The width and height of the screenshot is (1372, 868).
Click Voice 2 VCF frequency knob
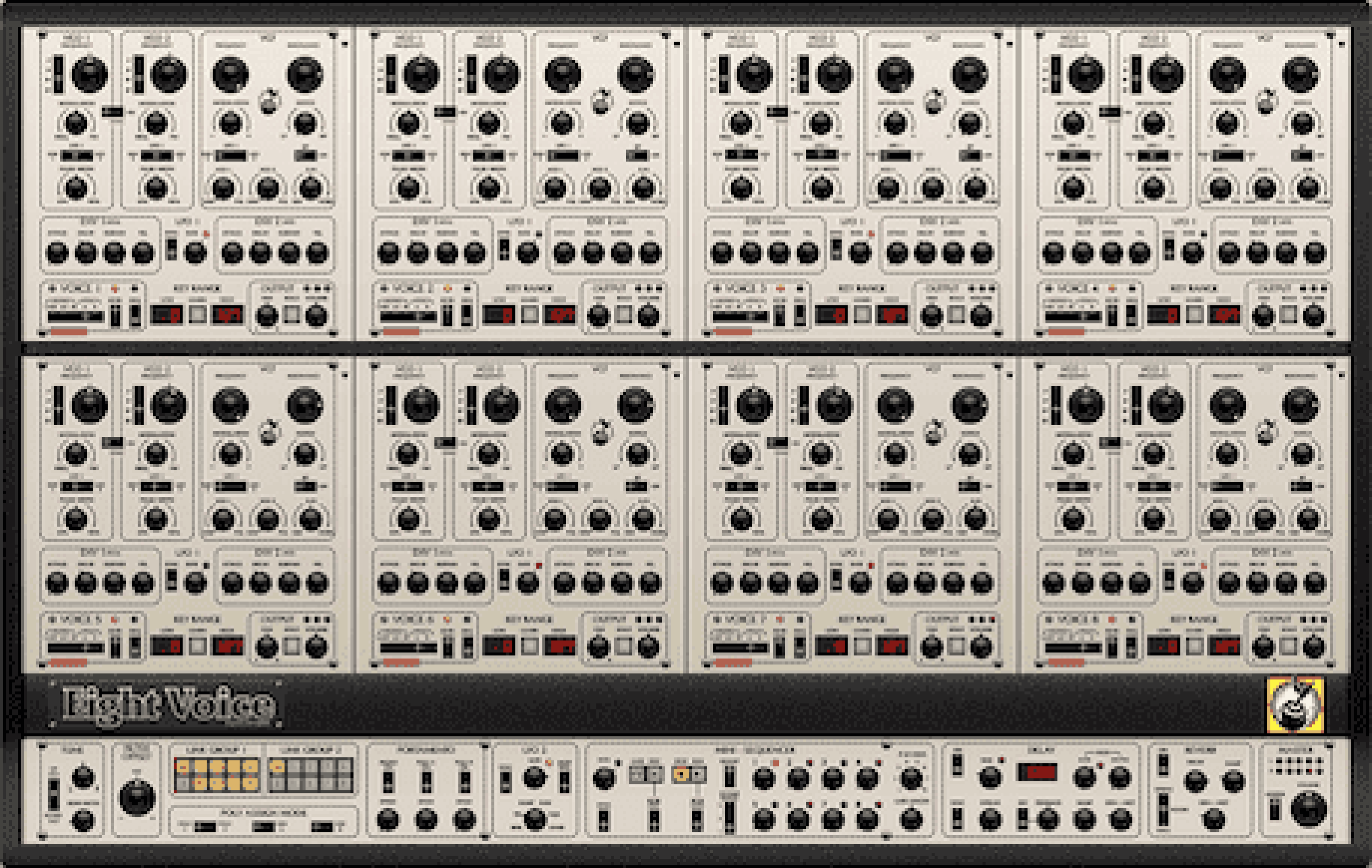(x=563, y=74)
